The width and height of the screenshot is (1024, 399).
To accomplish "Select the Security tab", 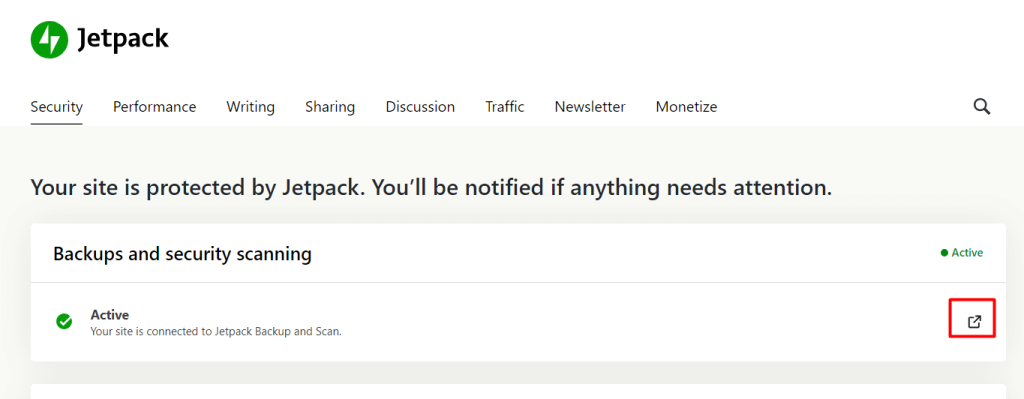I will [57, 106].
